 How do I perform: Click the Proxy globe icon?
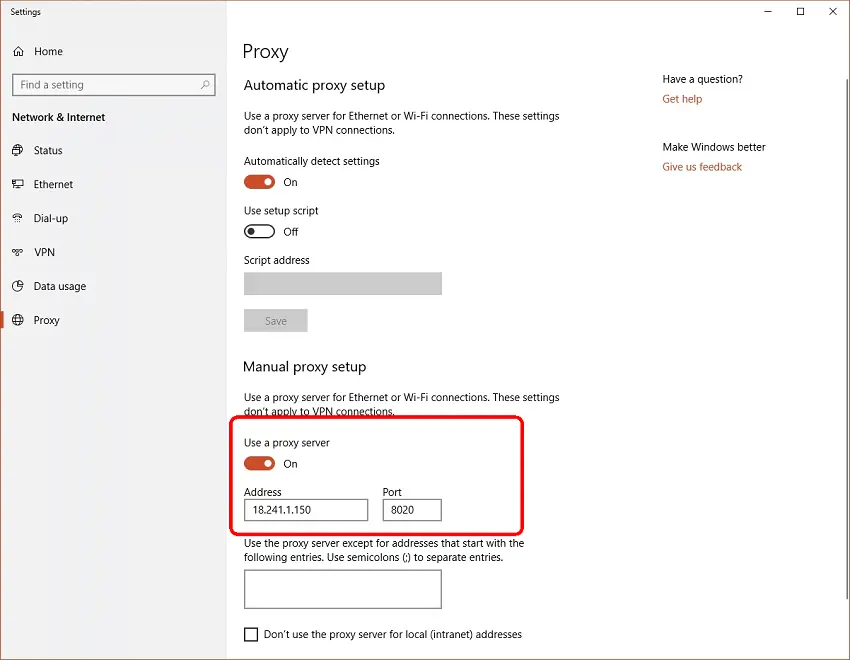[21, 320]
